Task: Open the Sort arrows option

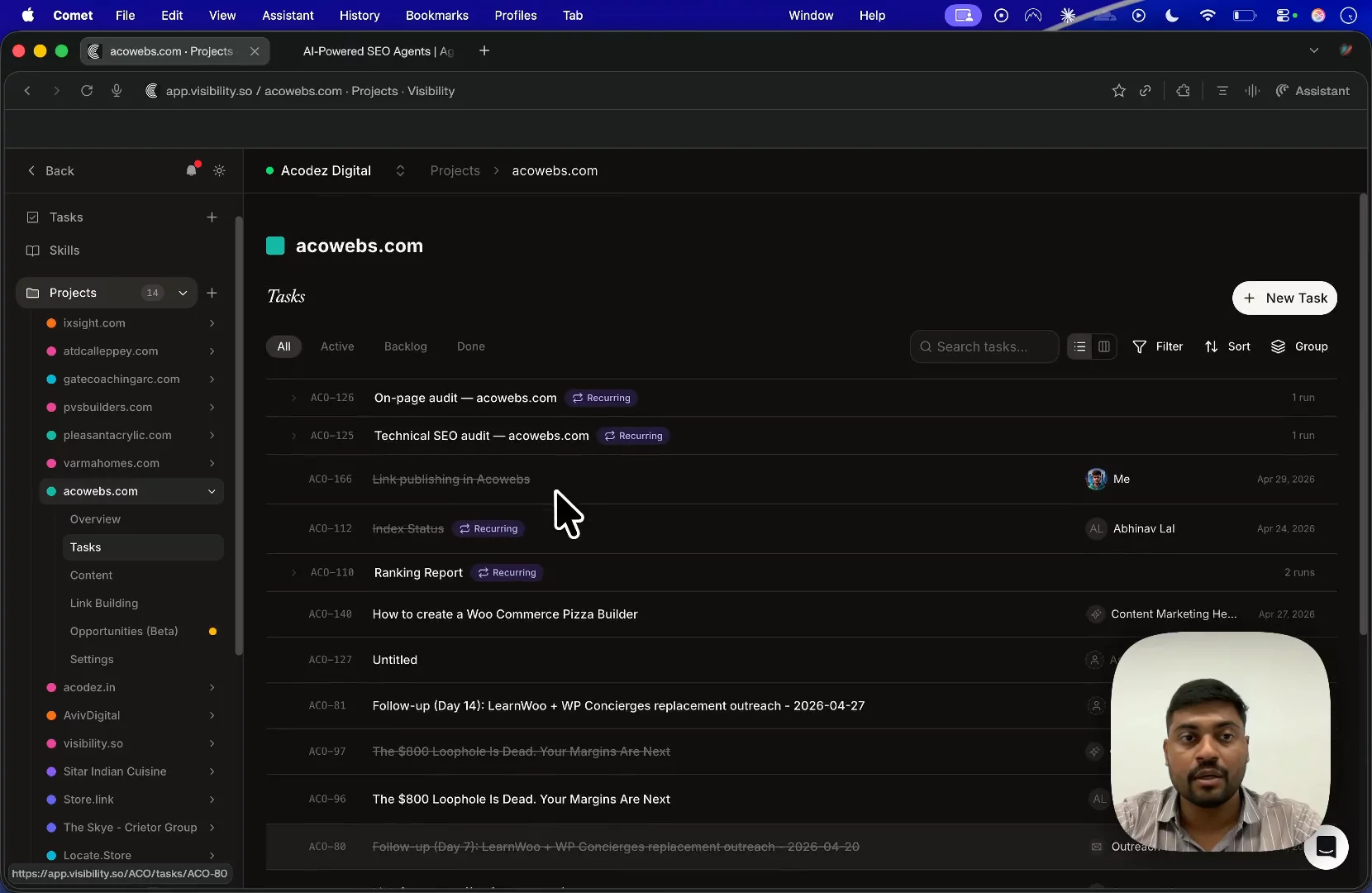Action: [1227, 346]
